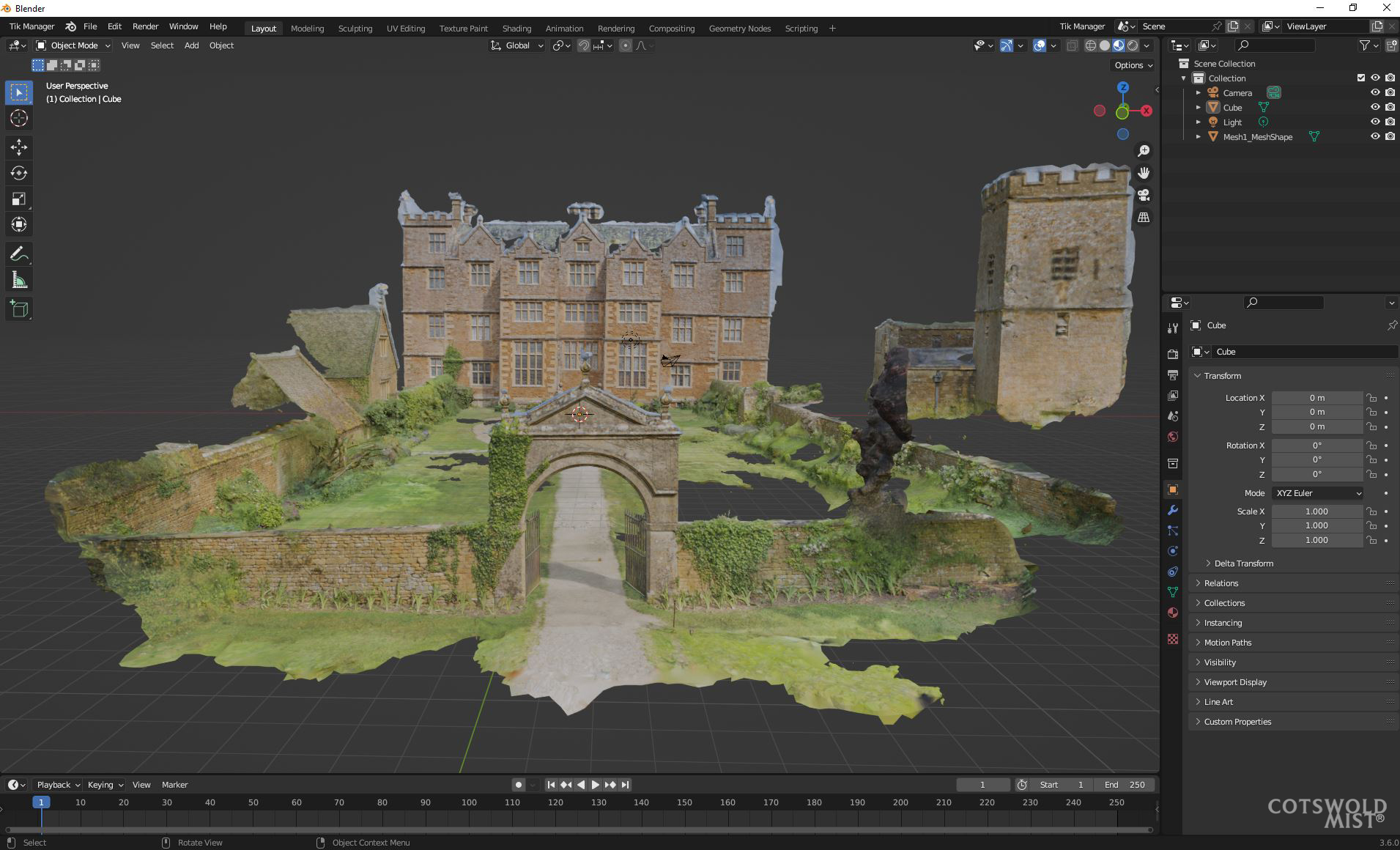
Task: Open the Playback dropdown
Action: click(58, 785)
